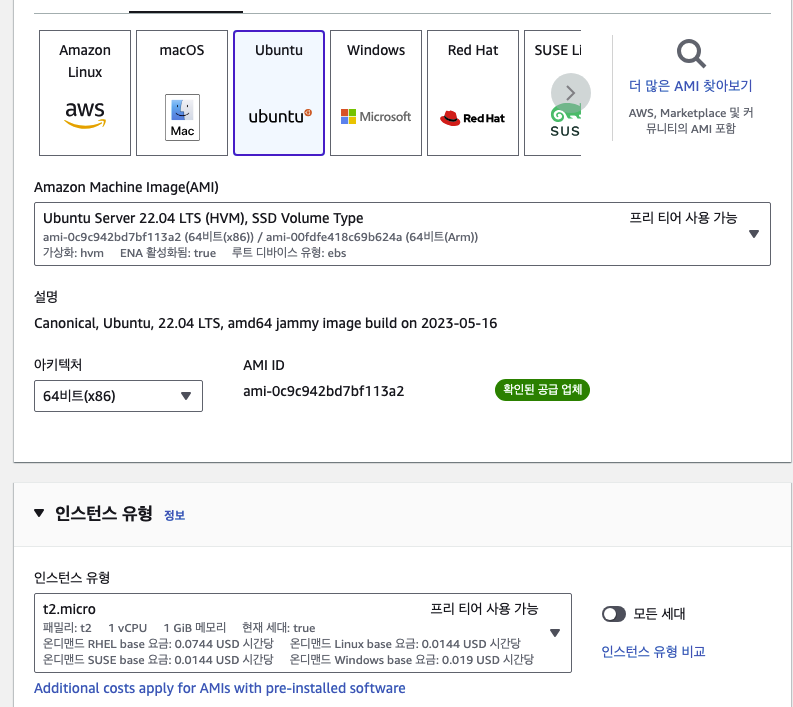Click the next arrow in AMI carousel
This screenshot has height=707, width=793.
[x=570, y=93]
